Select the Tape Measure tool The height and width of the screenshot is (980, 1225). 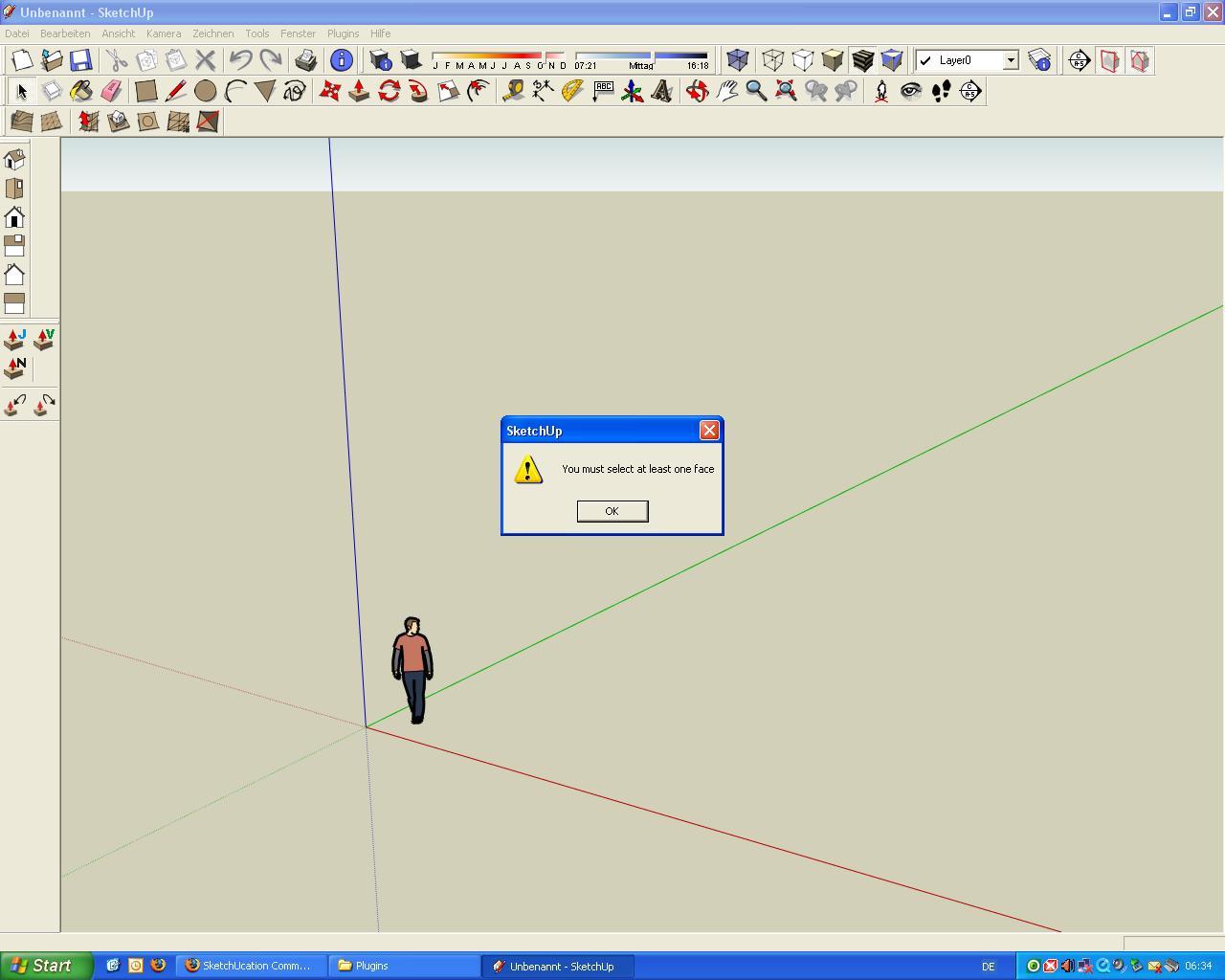coord(513,91)
